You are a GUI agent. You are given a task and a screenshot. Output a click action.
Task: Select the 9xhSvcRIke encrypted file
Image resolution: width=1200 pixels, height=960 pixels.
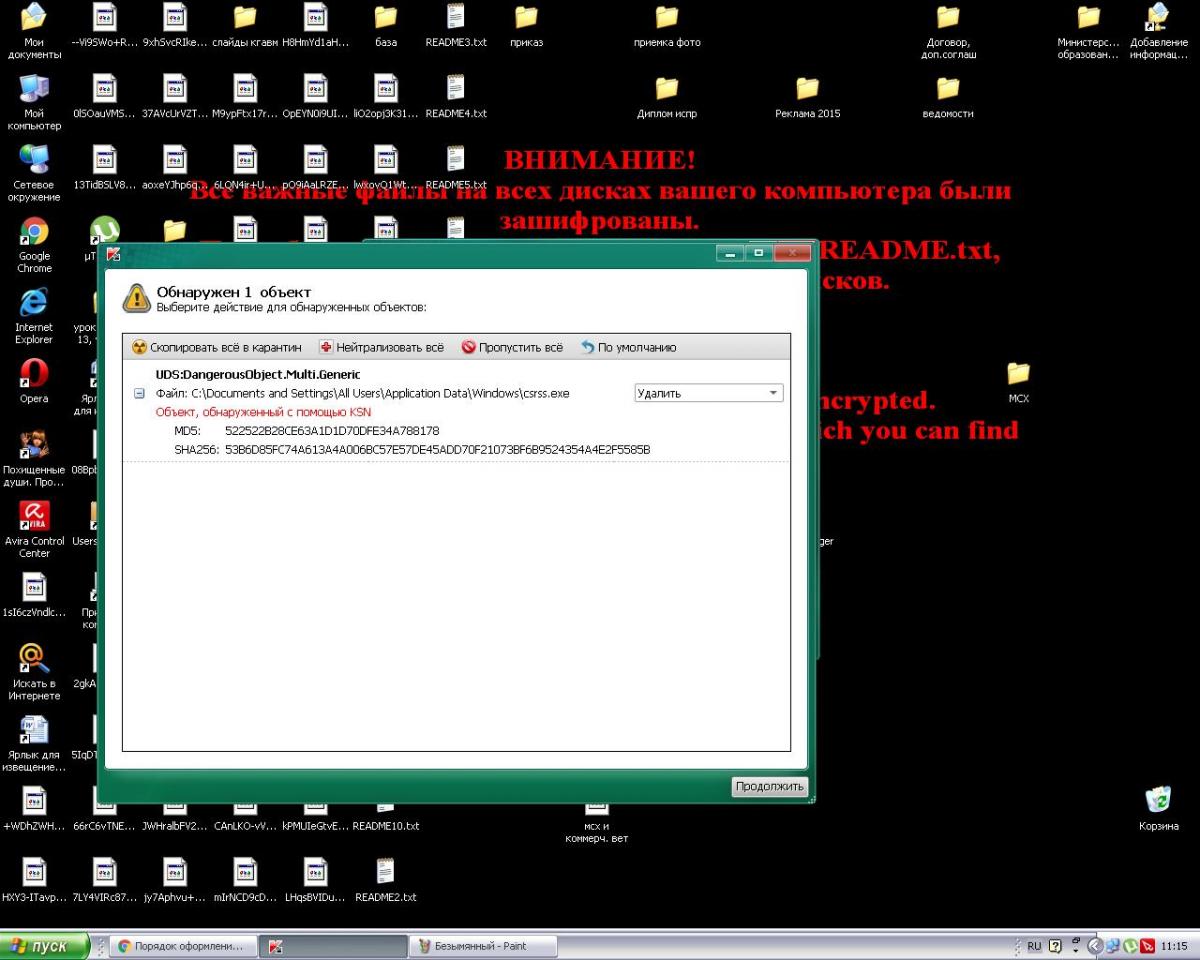pos(175,24)
